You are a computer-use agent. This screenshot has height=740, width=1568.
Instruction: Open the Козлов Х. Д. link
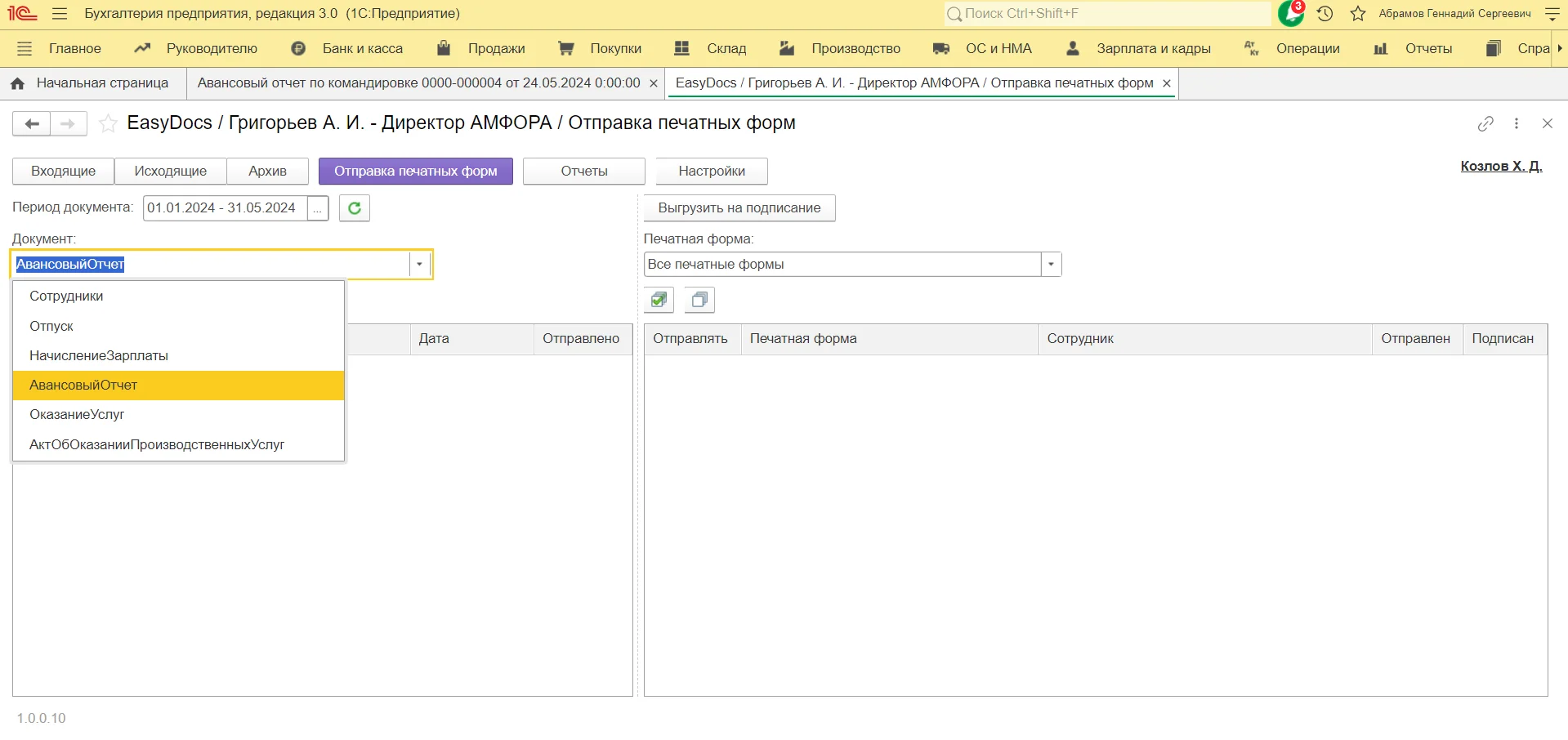1500,166
